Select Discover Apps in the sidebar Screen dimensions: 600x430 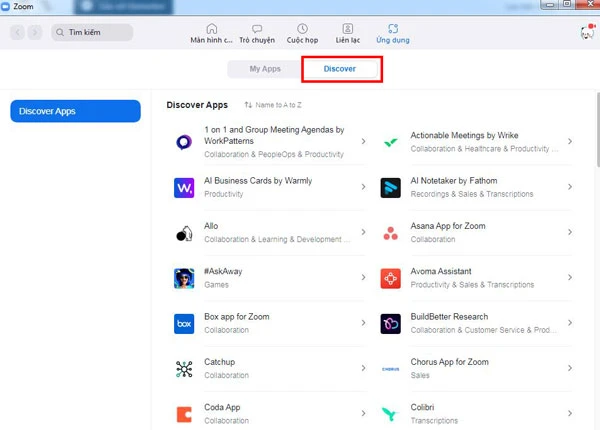coord(76,111)
